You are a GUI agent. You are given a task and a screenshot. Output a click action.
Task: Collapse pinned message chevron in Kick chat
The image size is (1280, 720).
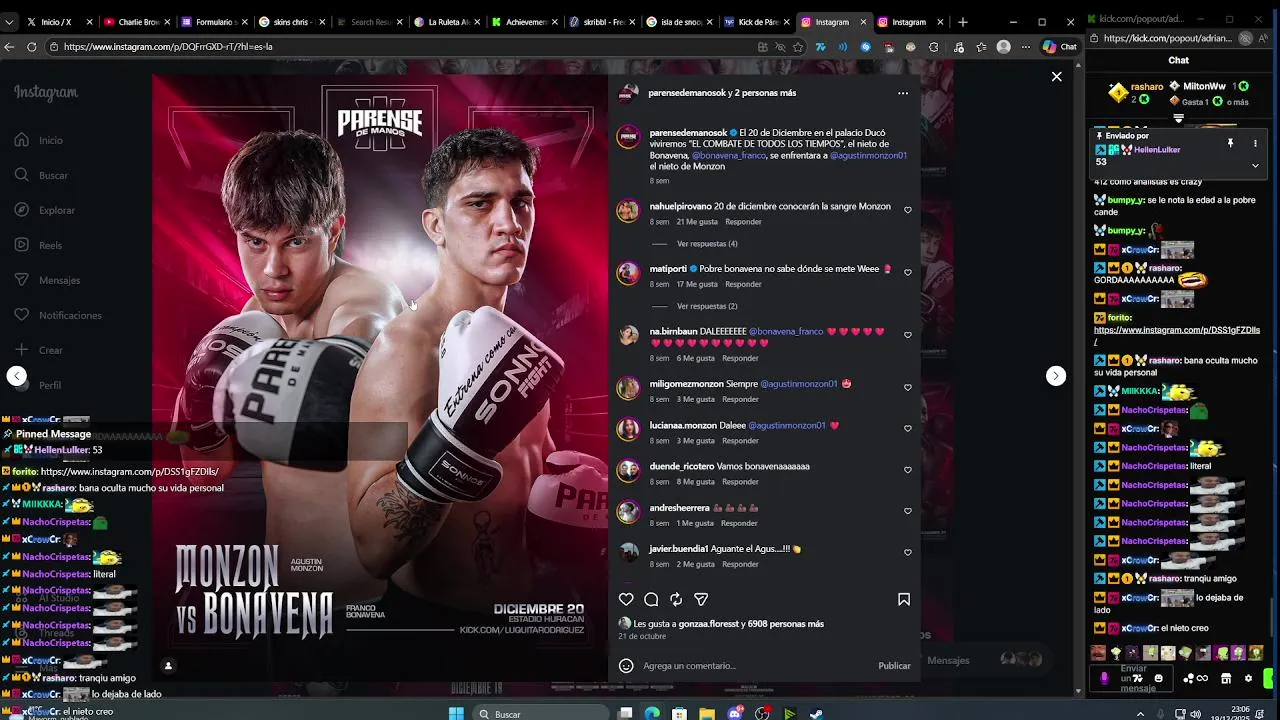1255,166
